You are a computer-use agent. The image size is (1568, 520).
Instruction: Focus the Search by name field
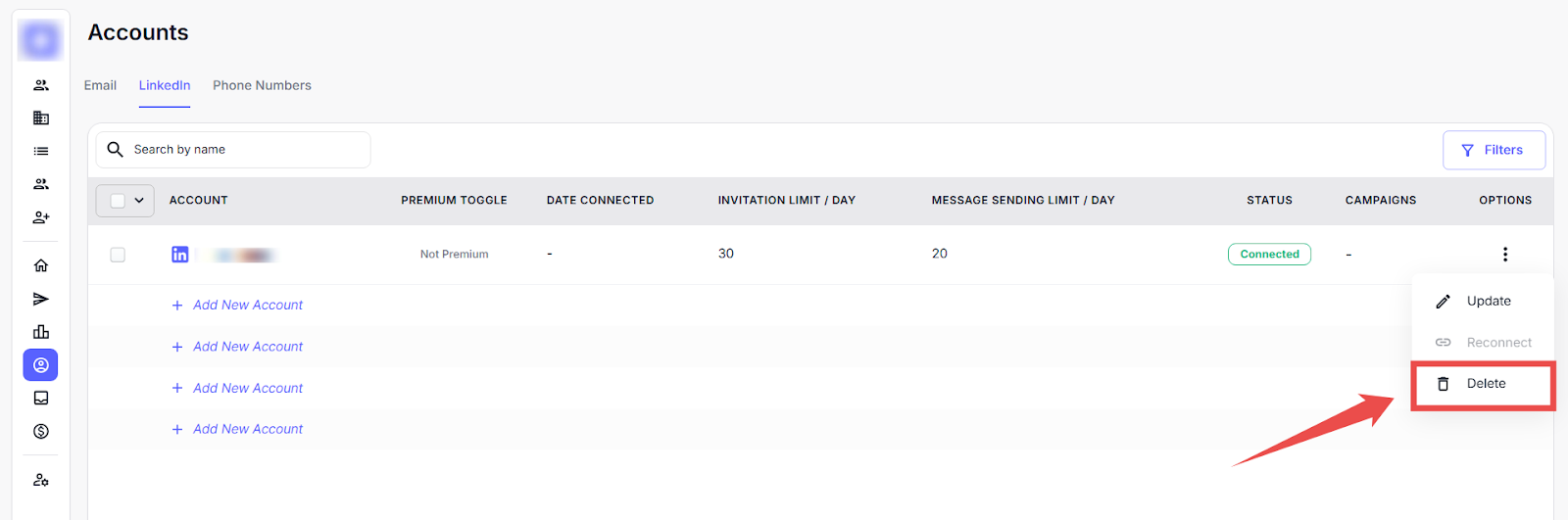245,150
